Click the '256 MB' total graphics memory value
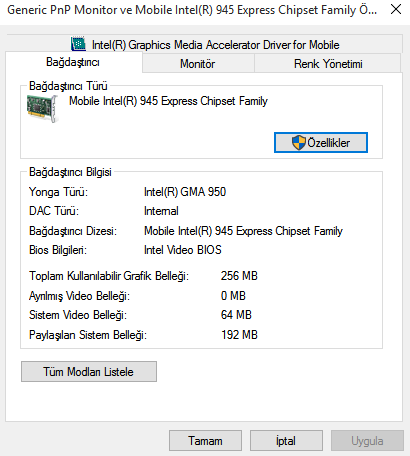The image size is (410, 456). click(239, 276)
